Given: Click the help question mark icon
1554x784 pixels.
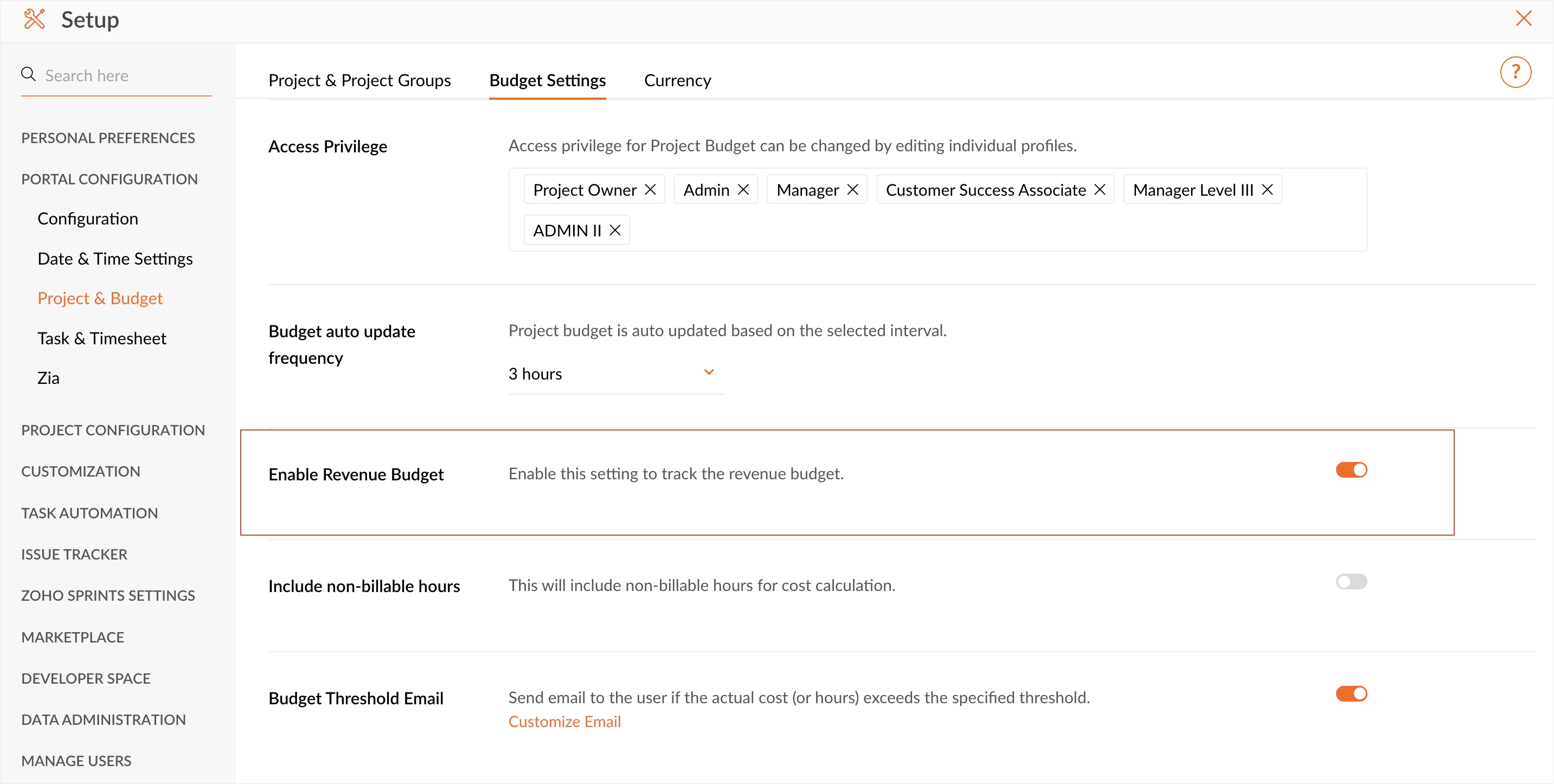Looking at the screenshot, I should pyautogui.click(x=1515, y=72).
